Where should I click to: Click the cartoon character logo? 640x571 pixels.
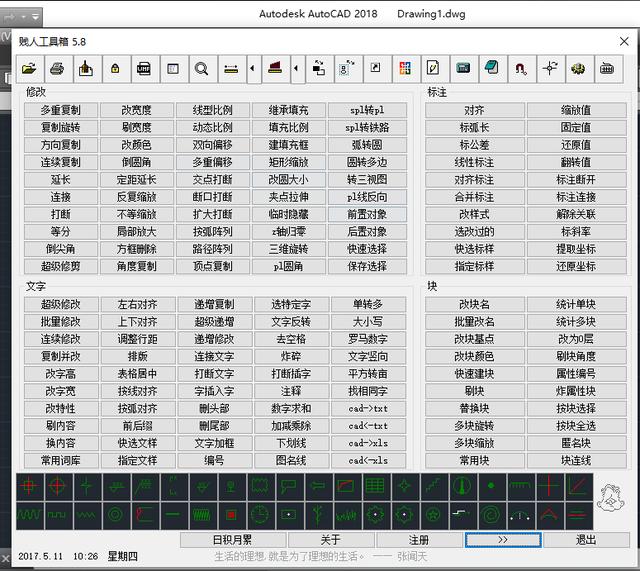point(610,498)
